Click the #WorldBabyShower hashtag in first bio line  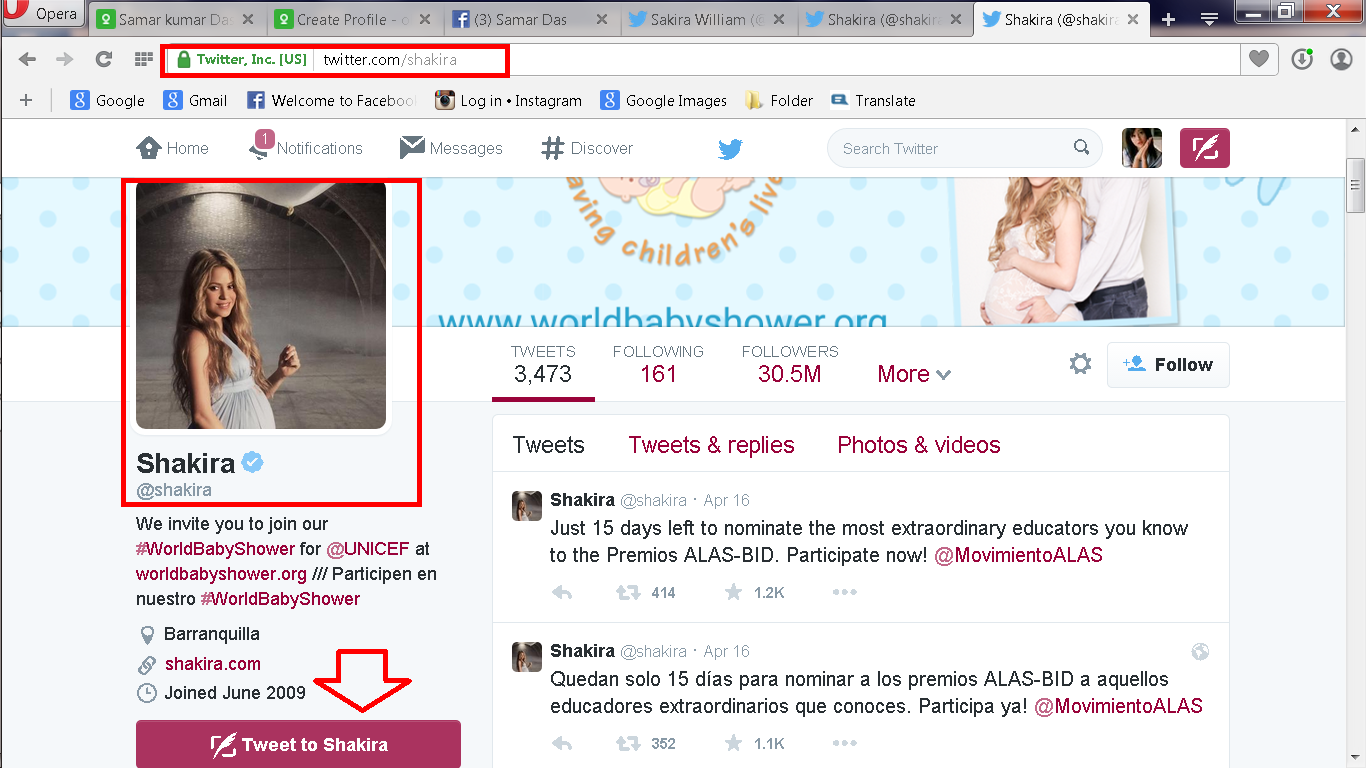click(x=215, y=548)
